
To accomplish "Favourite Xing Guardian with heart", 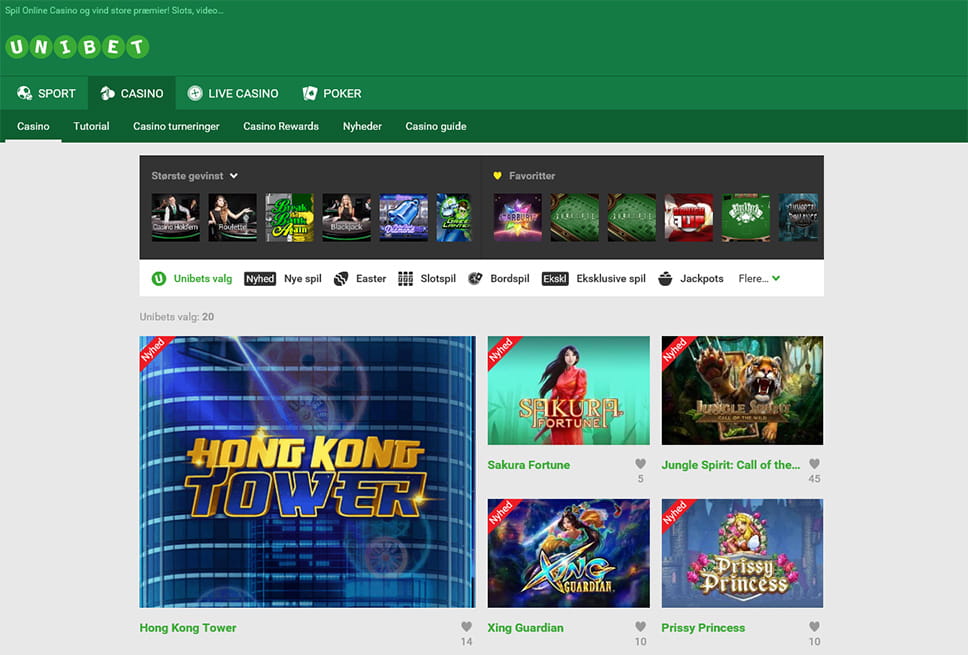I will coord(640,627).
